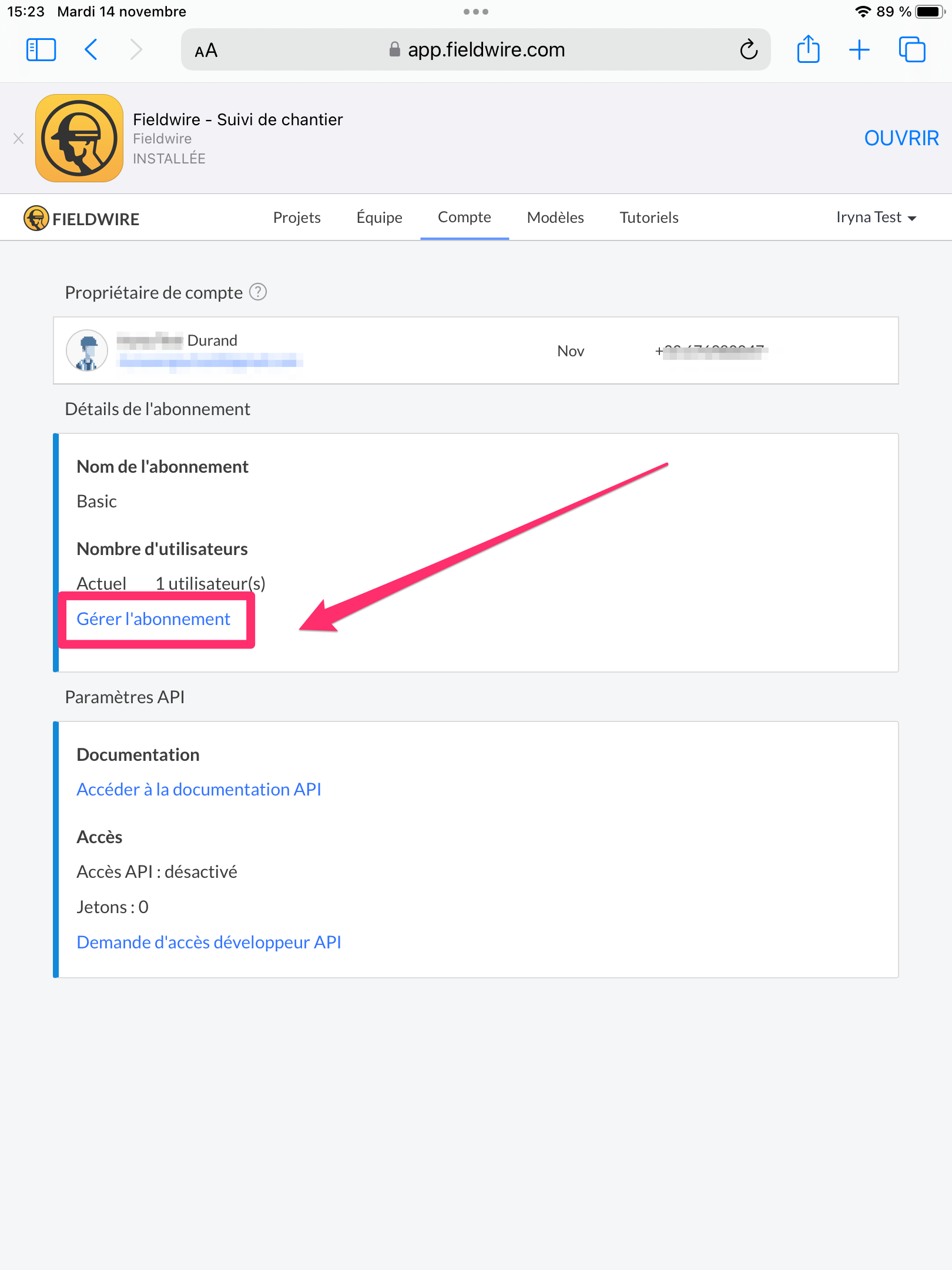Tap the 15:23 clock in status bar
The image size is (952, 1270).
tap(26, 12)
